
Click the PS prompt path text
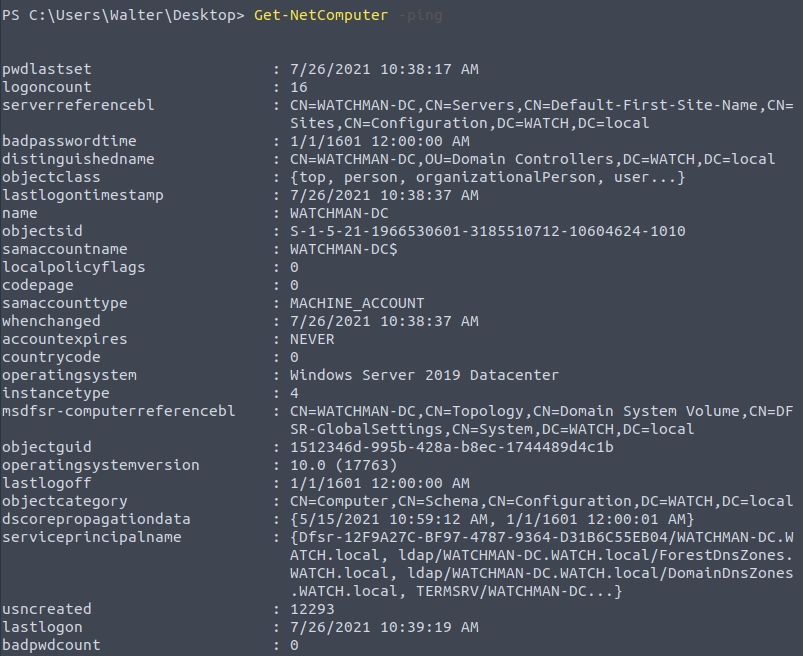pyautogui.click(x=123, y=15)
